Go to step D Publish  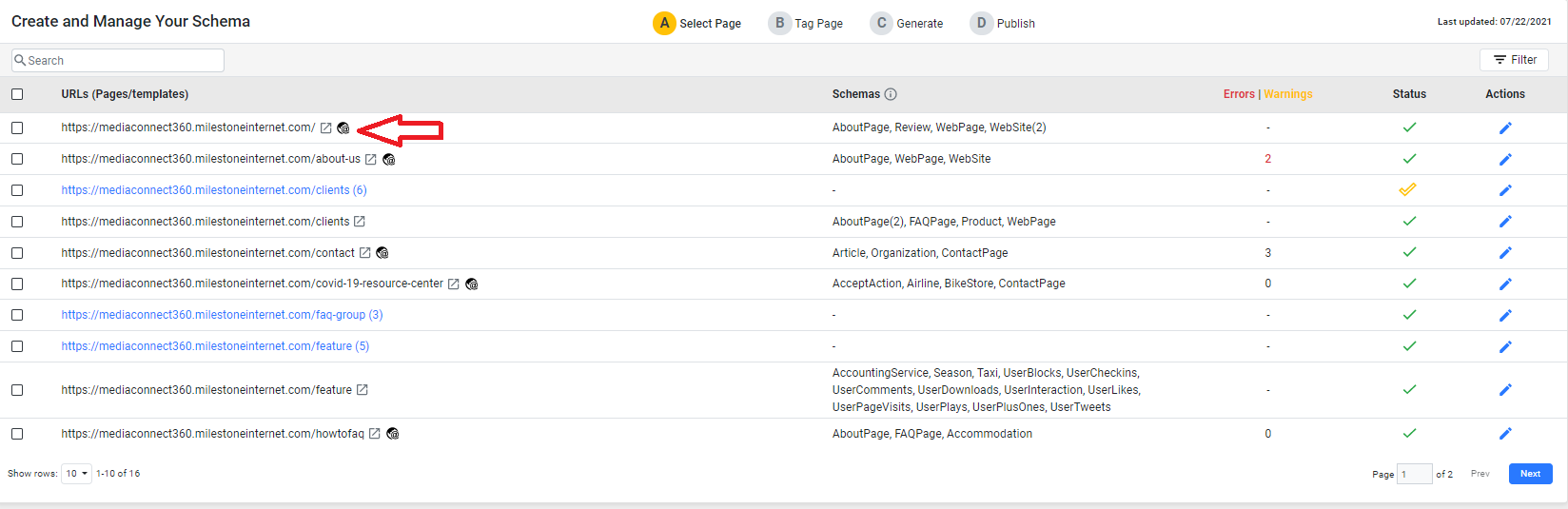click(x=1003, y=23)
